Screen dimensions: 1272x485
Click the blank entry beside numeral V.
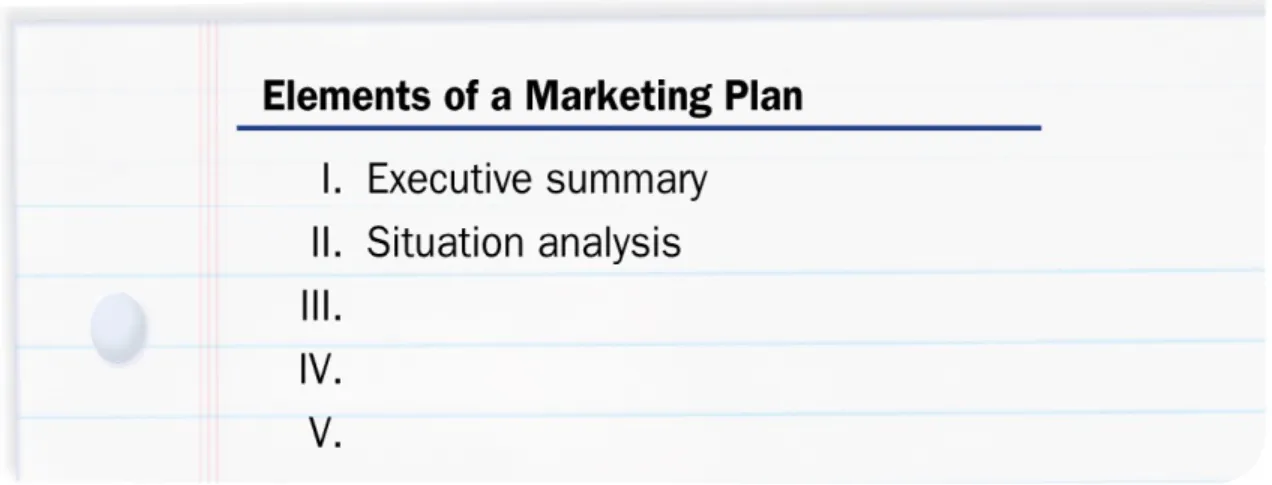click(x=700, y=435)
